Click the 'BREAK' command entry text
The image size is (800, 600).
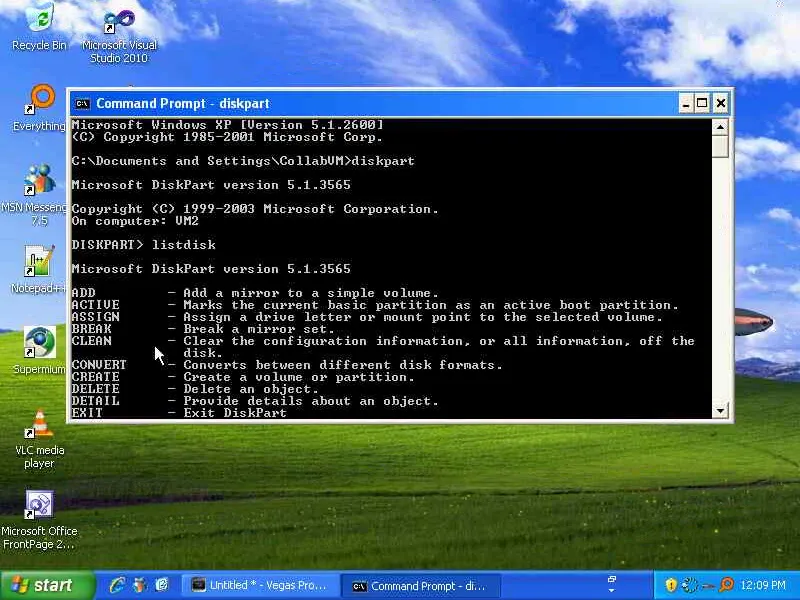(x=91, y=329)
